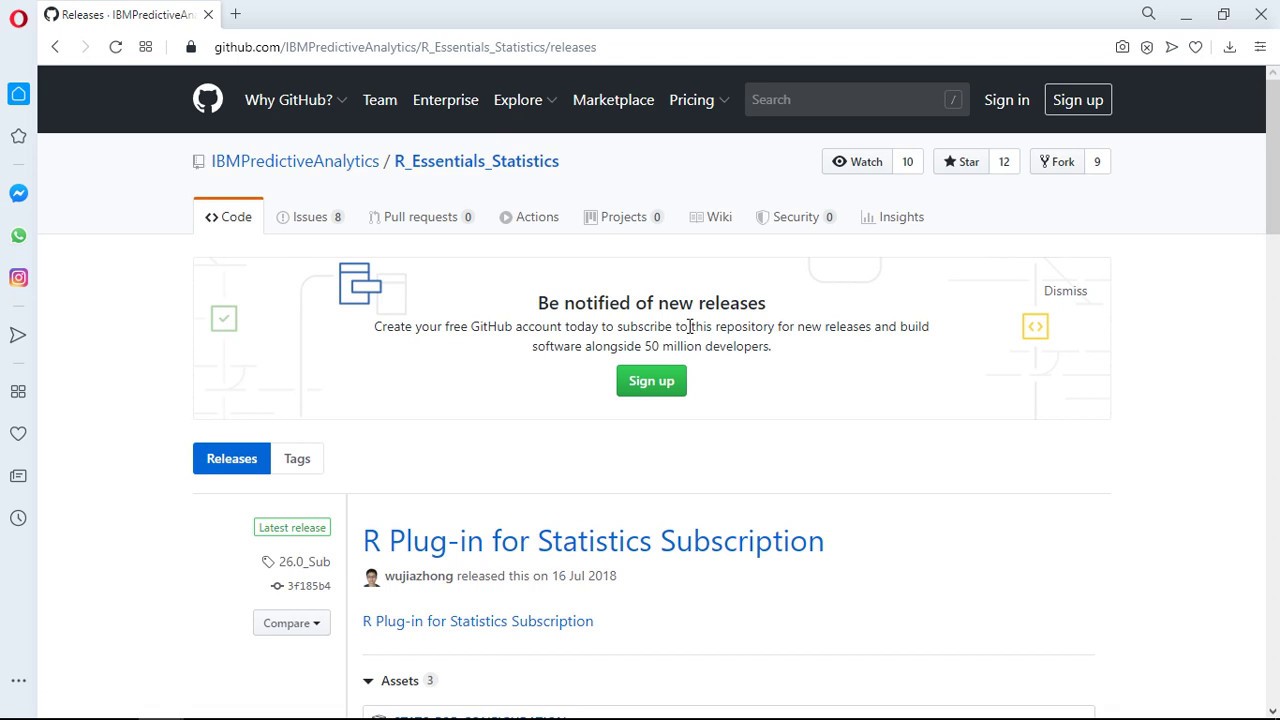Open sidebar three-dots setup
1280x720 pixels.
coord(18,681)
